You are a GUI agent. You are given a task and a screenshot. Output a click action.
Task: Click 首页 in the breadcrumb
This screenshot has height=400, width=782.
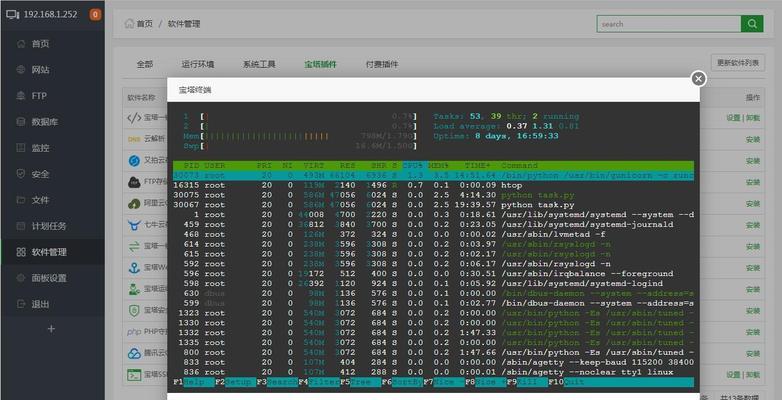click(x=144, y=24)
